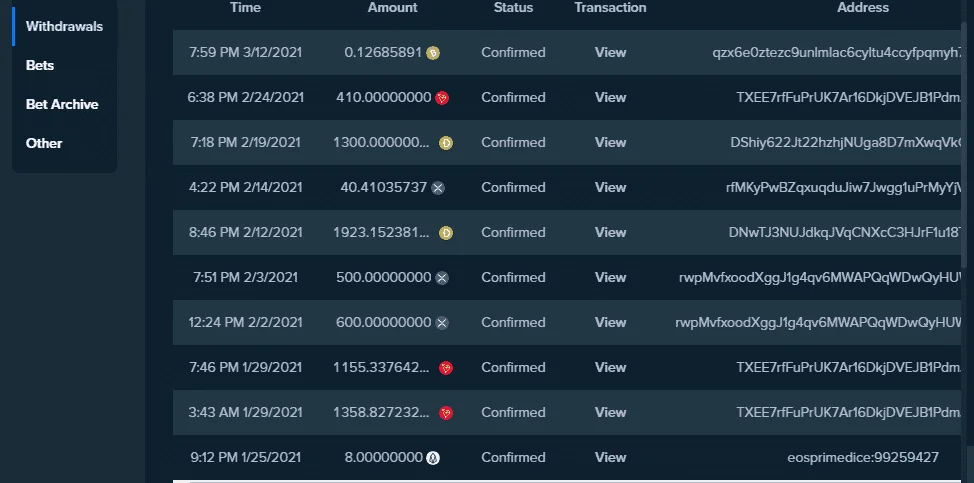Click the Tron icon beside 410.00000000

442,98
